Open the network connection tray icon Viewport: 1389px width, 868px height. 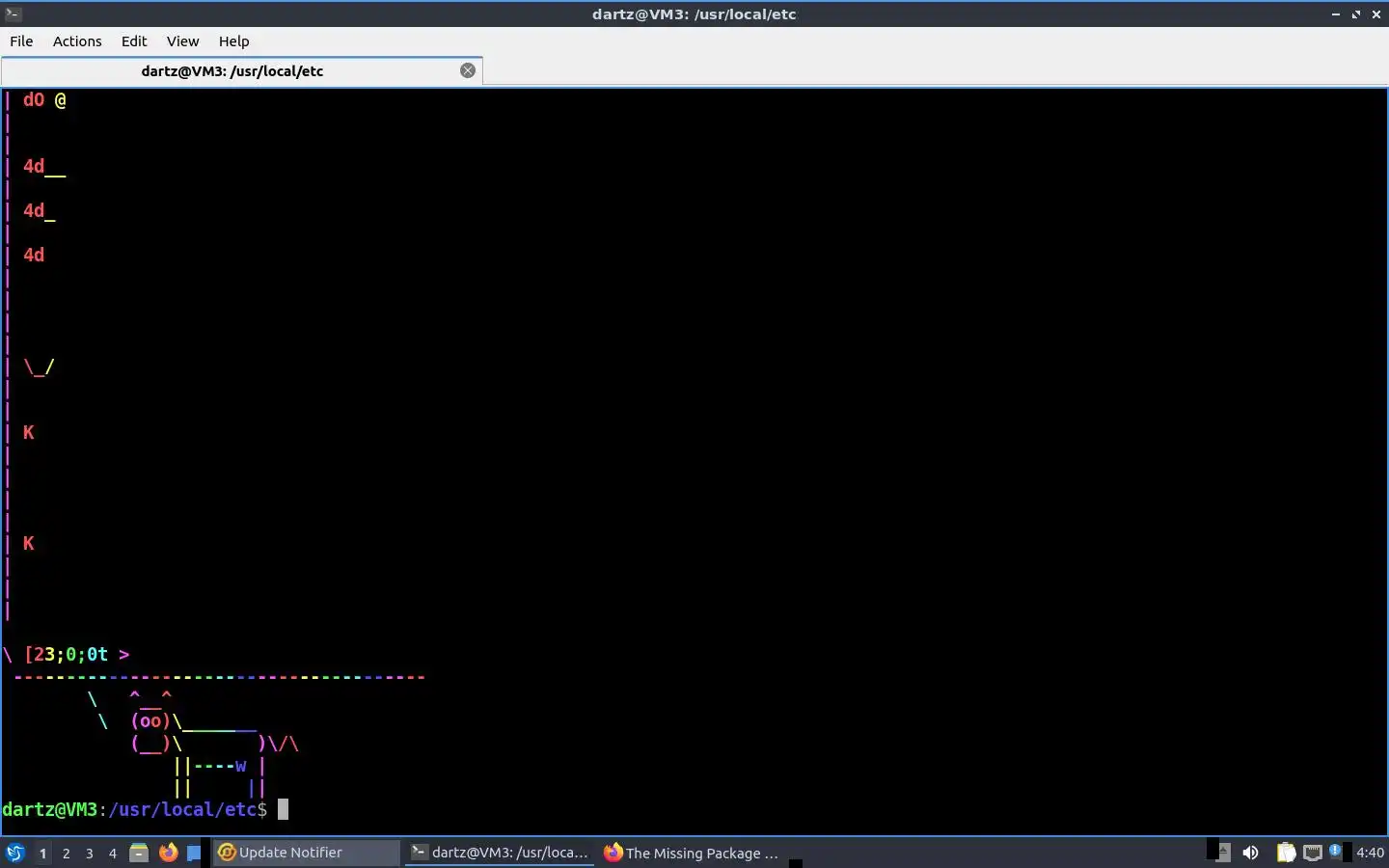[1312, 853]
